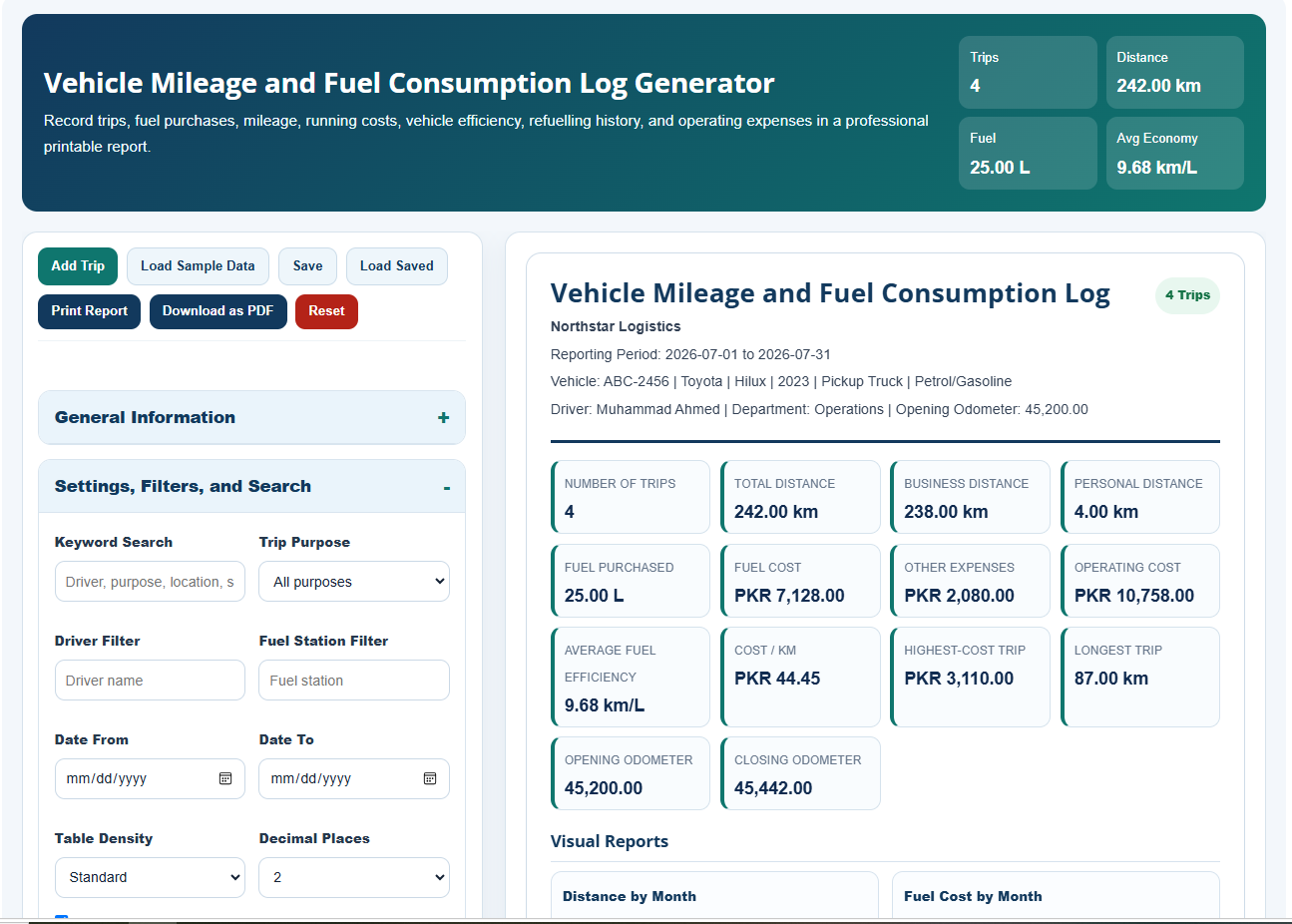Click the Add Trip button
Screen dimensions: 1292x924
(78, 266)
